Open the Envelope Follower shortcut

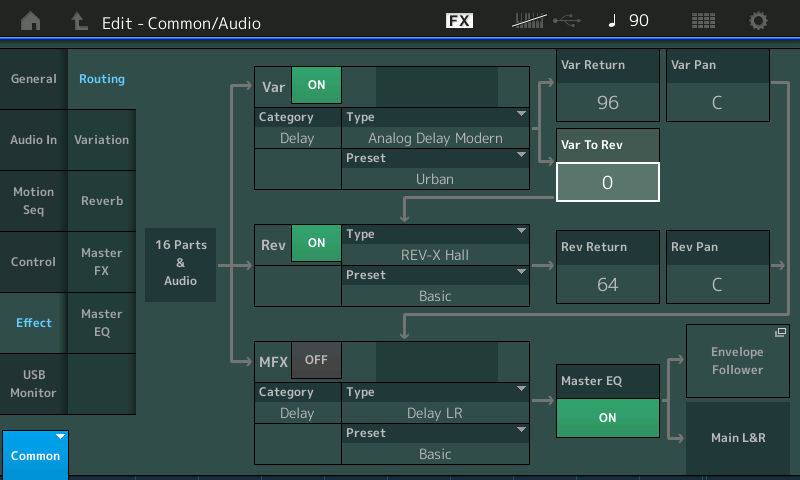(x=736, y=361)
